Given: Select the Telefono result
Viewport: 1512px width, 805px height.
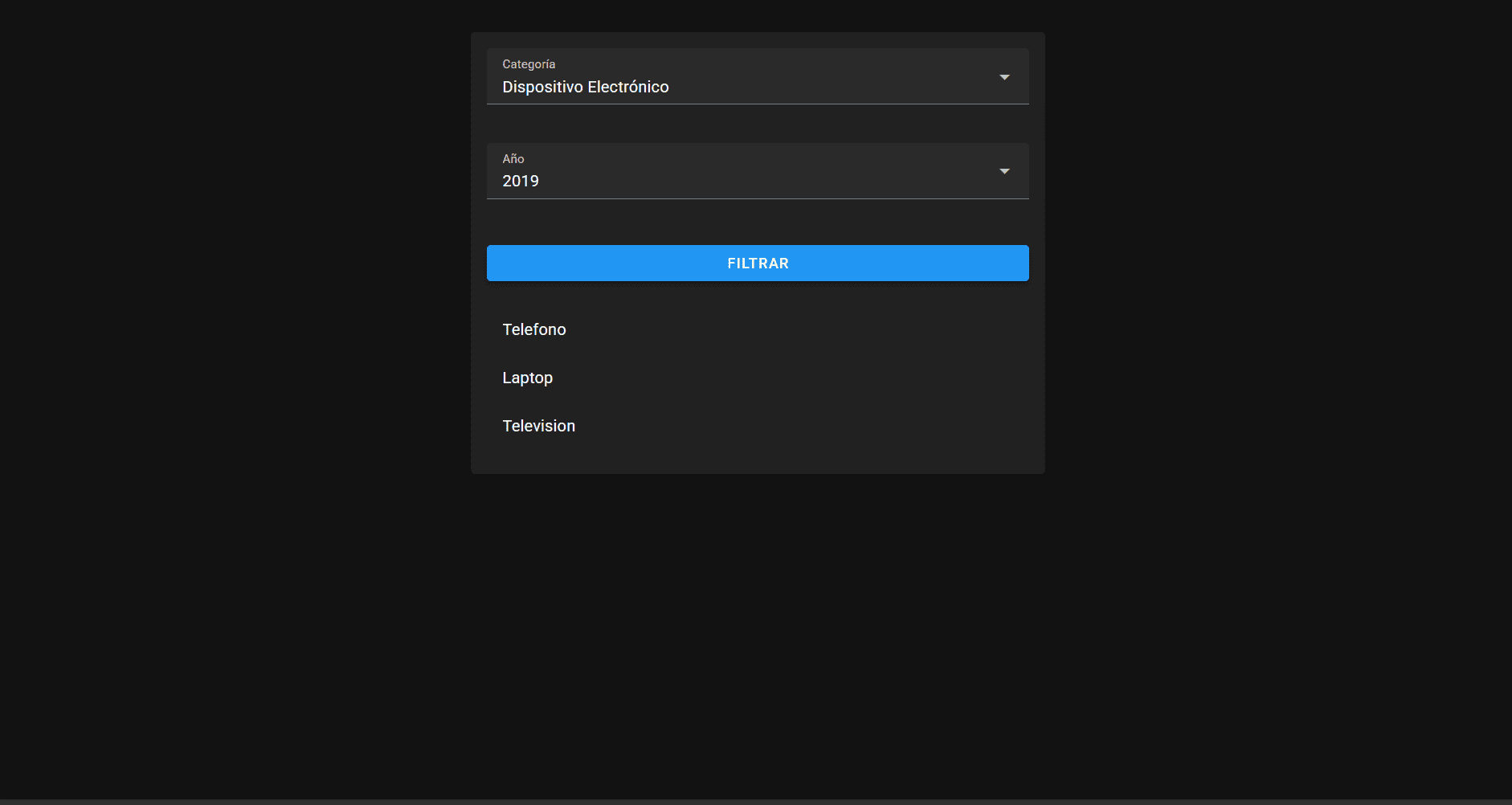Looking at the screenshot, I should pyautogui.click(x=533, y=329).
